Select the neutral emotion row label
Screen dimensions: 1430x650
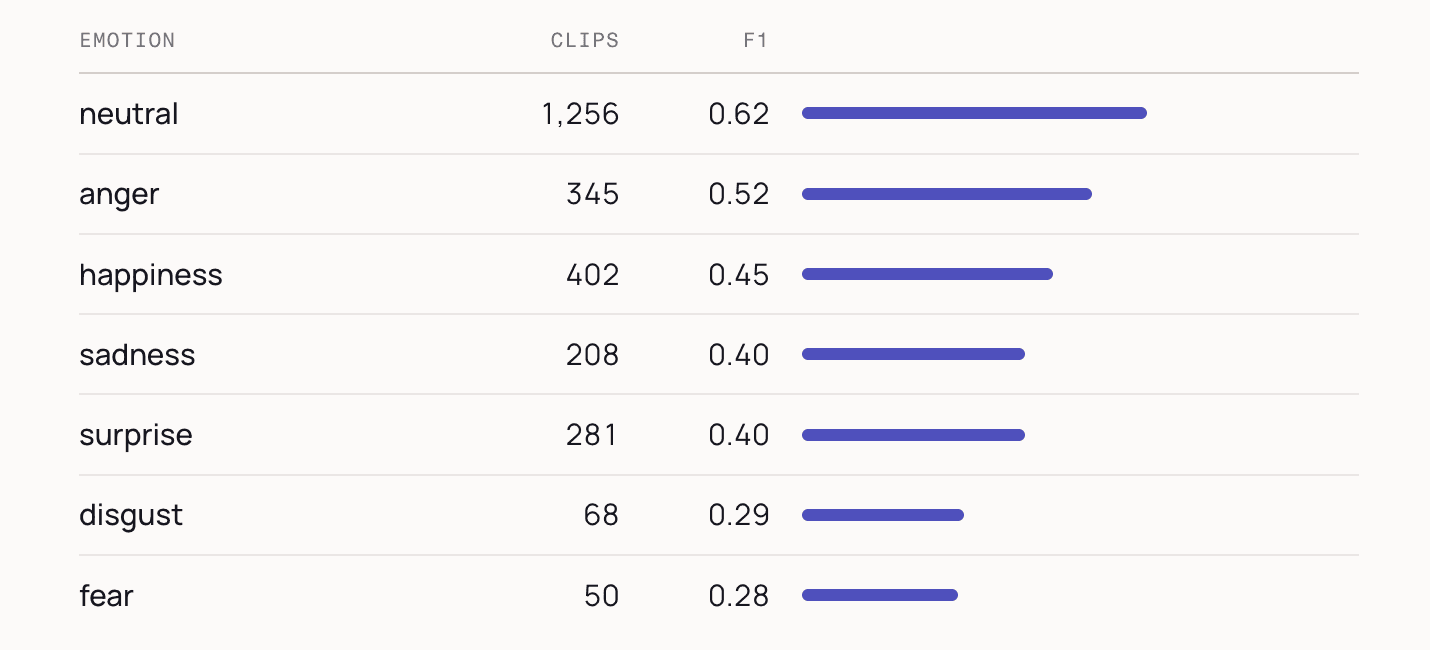(x=128, y=114)
